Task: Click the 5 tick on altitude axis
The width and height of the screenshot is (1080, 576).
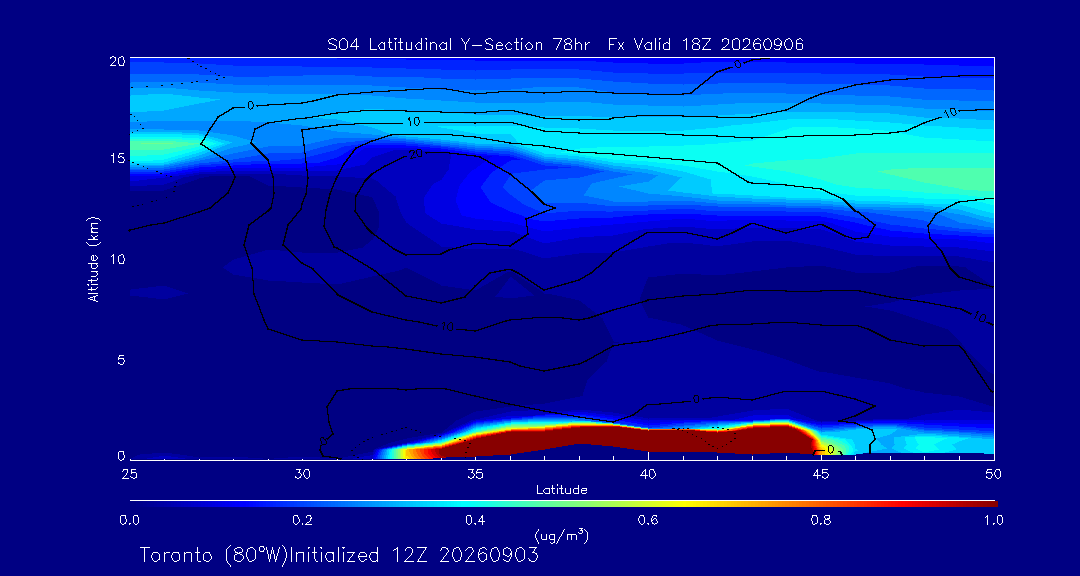Action: click(x=120, y=360)
